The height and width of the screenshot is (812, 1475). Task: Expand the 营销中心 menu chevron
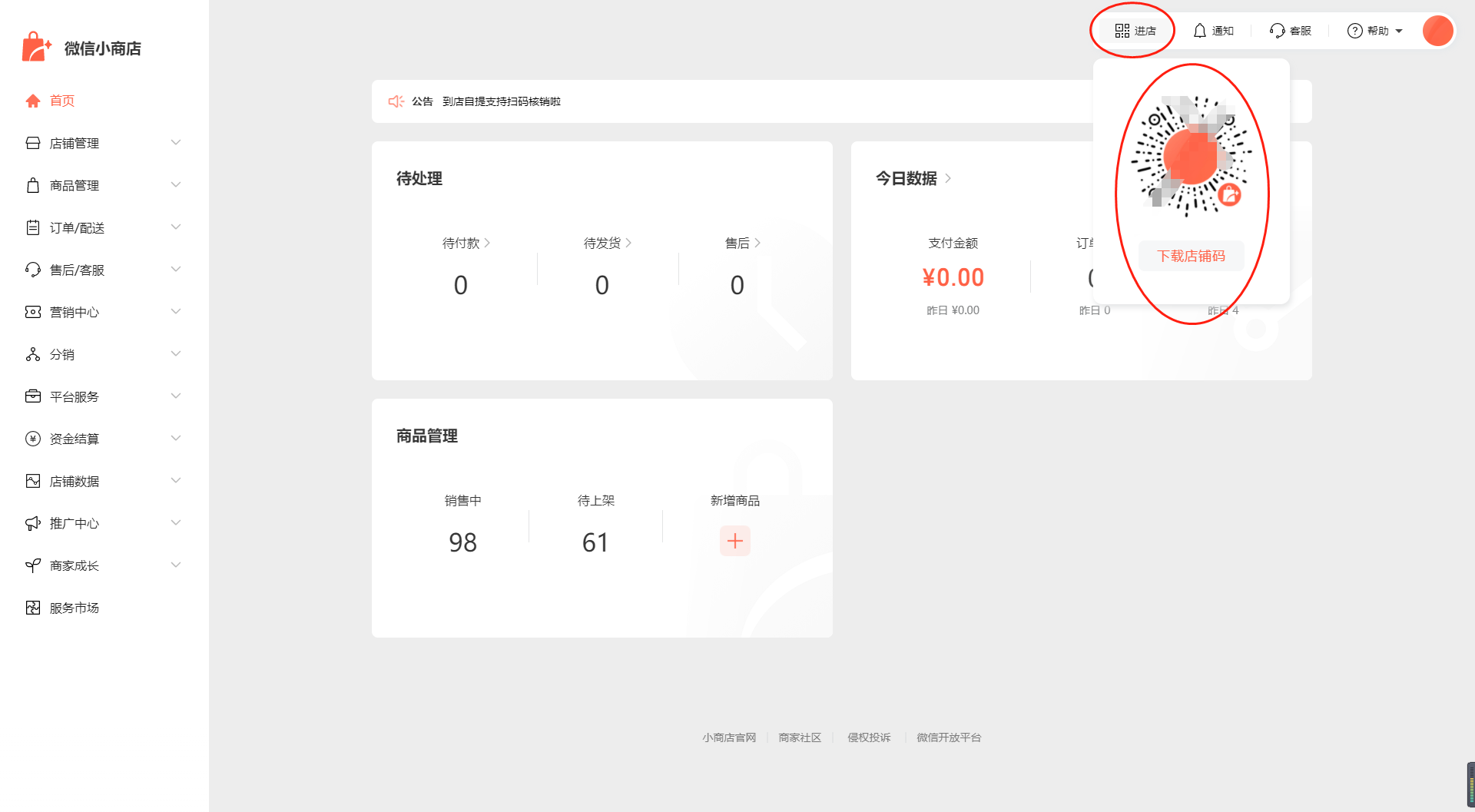click(x=176, y=312)
